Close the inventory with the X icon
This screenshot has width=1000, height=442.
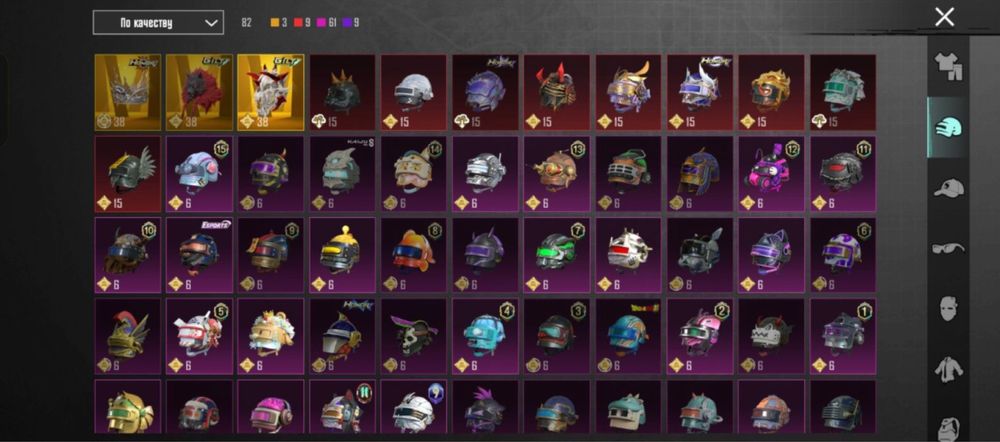pos(945,17)
